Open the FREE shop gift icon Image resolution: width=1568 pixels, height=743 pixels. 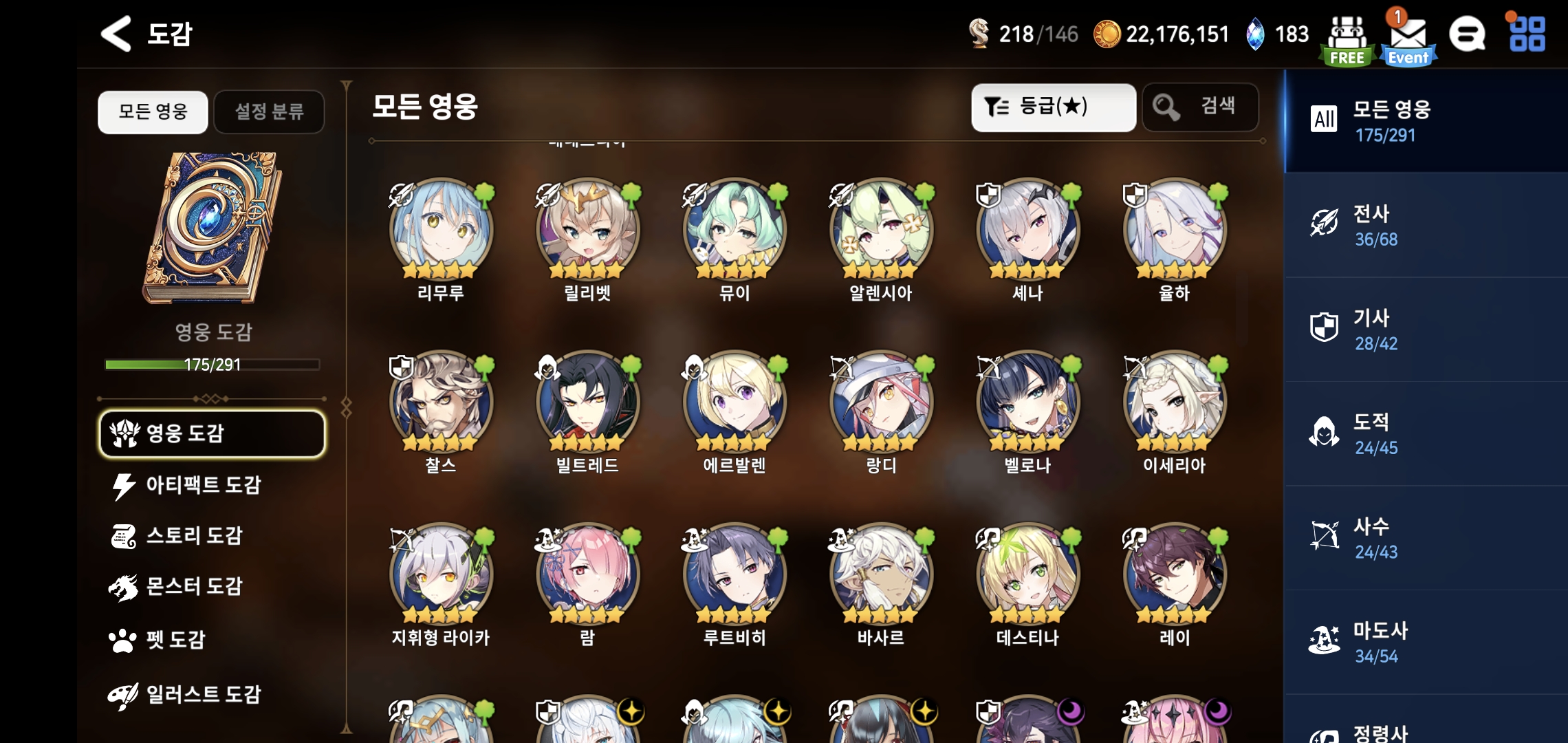(x=1347, y=41)
